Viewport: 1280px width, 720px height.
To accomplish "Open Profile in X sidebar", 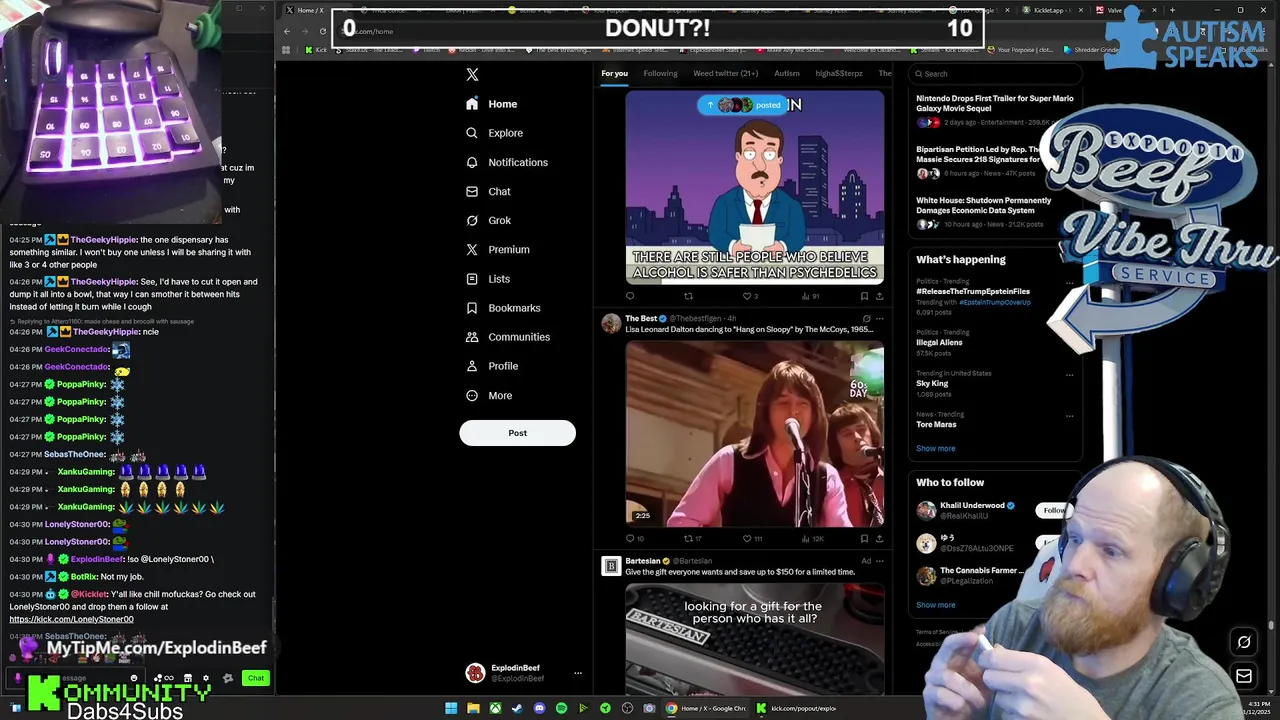I will pyautogui.click(x=491, y=366).
